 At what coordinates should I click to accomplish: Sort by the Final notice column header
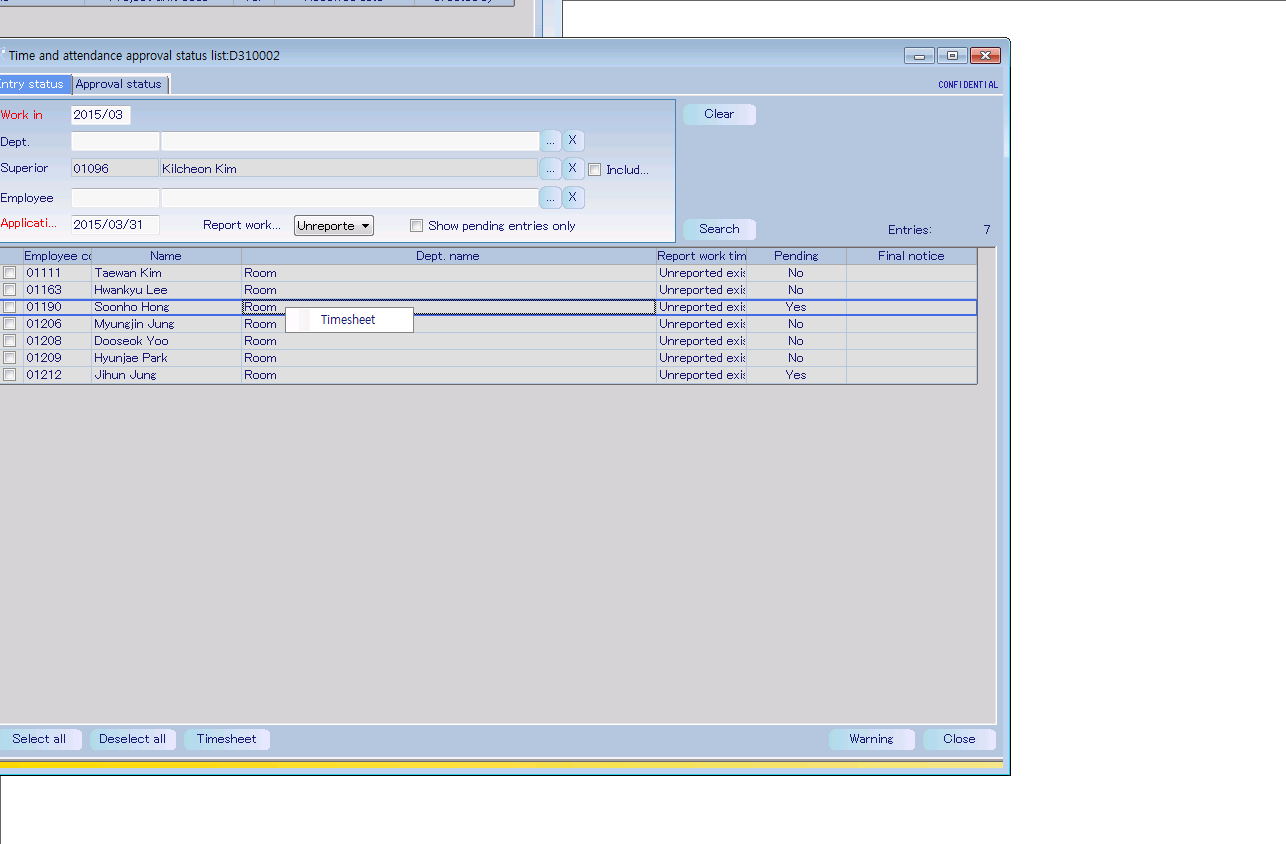coord(911,256)
